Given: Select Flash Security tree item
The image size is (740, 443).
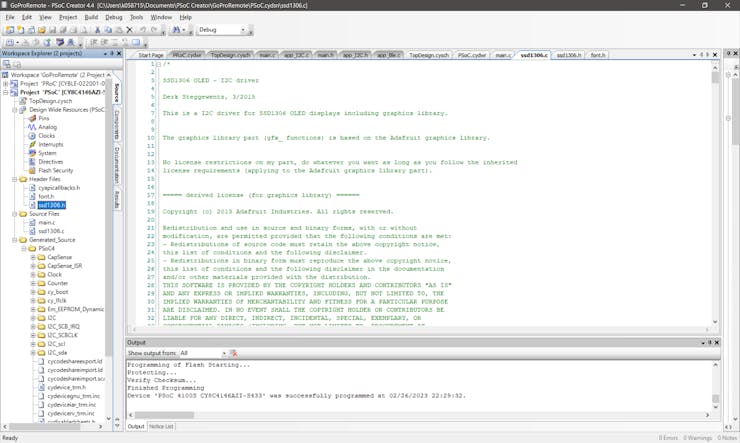Looking at the screenshot, I should [55, 170].
